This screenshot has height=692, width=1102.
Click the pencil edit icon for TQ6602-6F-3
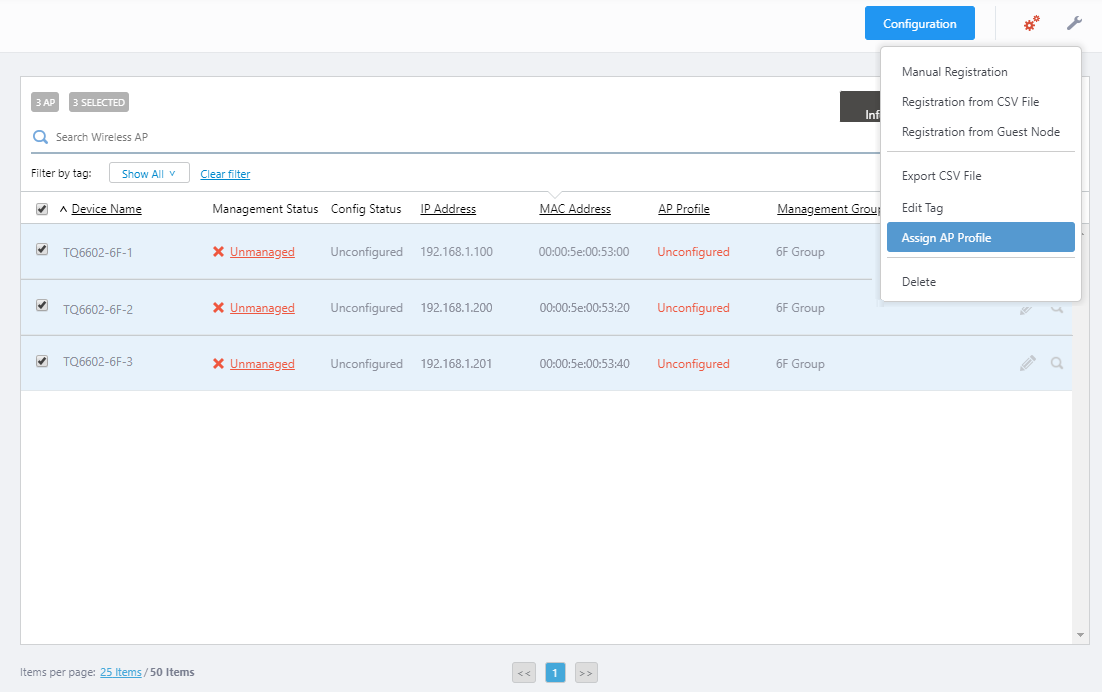point(1028,363)
